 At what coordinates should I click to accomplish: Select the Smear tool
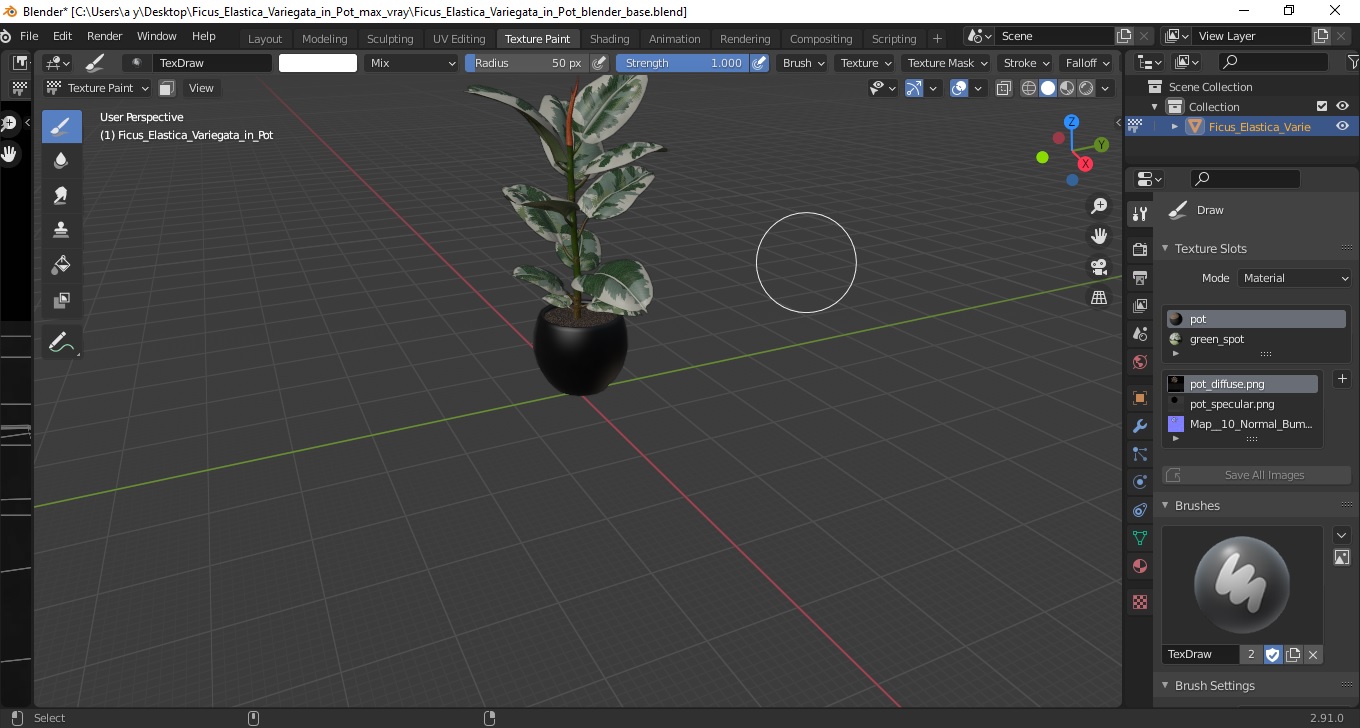[x=62, y=196]
